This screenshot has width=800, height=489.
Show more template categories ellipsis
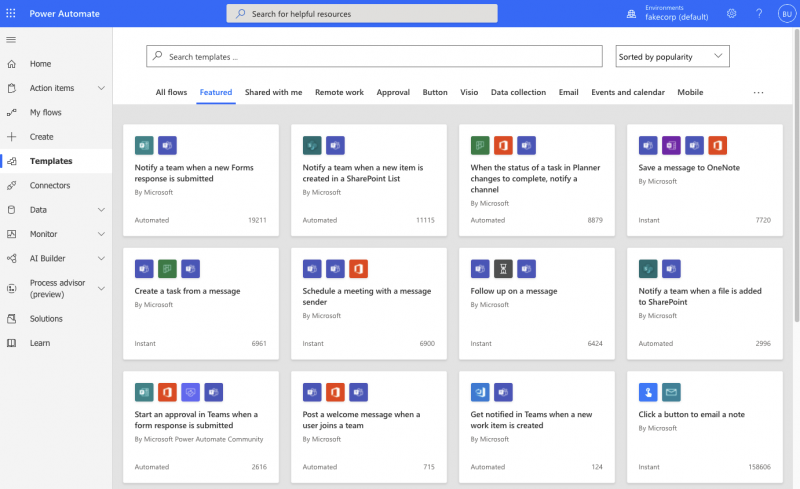758,92
